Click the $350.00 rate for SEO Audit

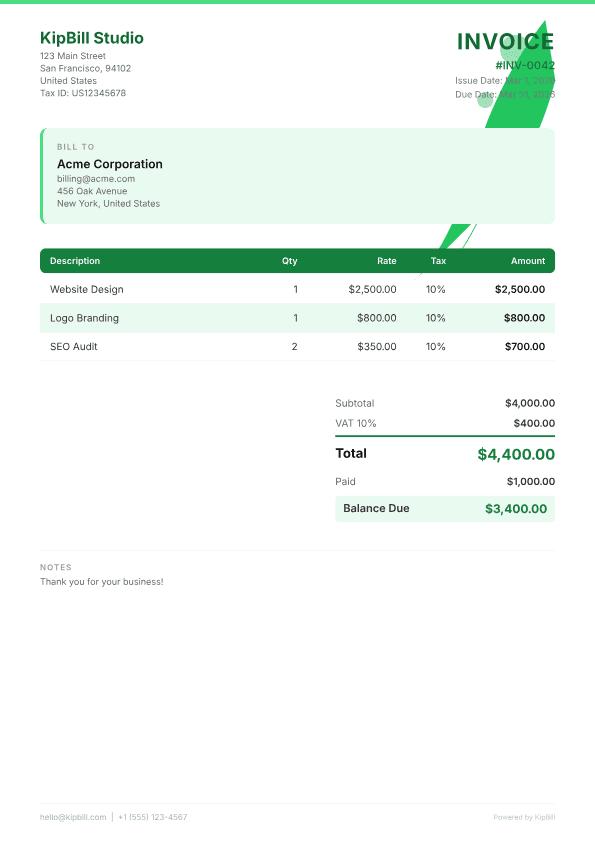point(377,346)
